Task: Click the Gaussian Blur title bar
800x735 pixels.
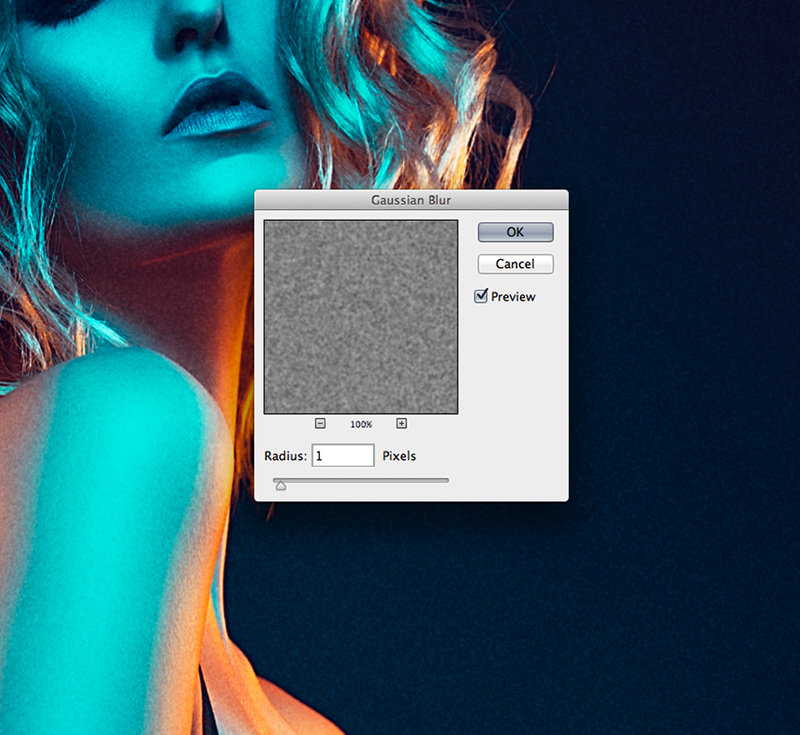Action: [411, 200]
